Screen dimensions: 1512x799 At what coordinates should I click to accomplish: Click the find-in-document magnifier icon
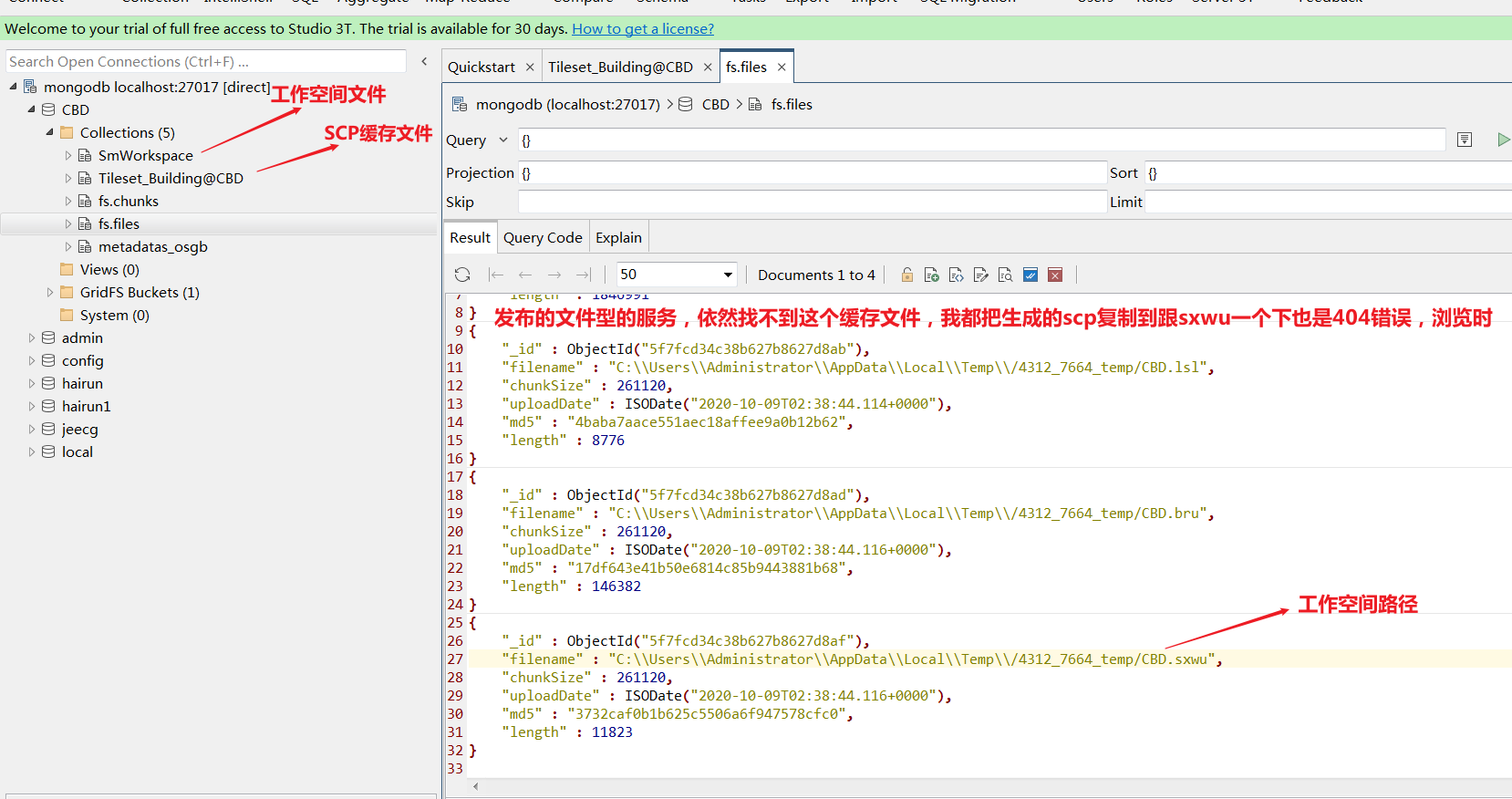pyautogui.click(x=1006, y=275)
